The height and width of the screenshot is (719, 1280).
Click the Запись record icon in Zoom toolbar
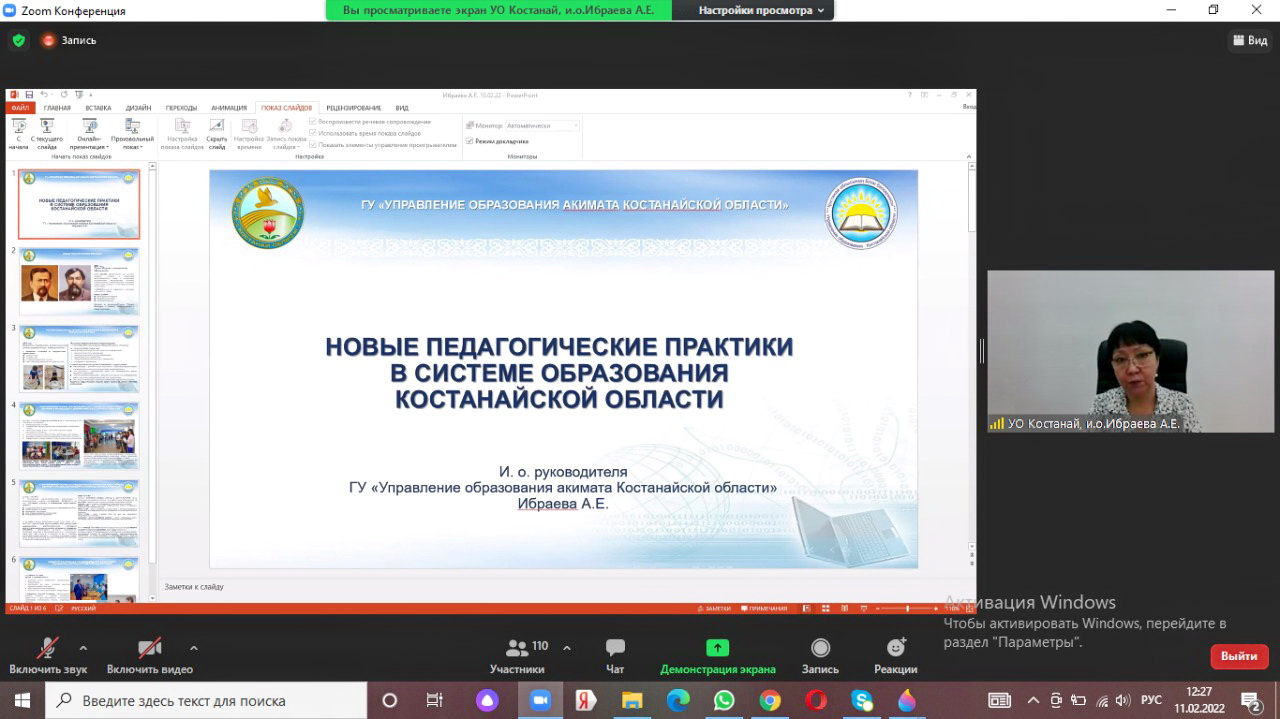point(820,647)
